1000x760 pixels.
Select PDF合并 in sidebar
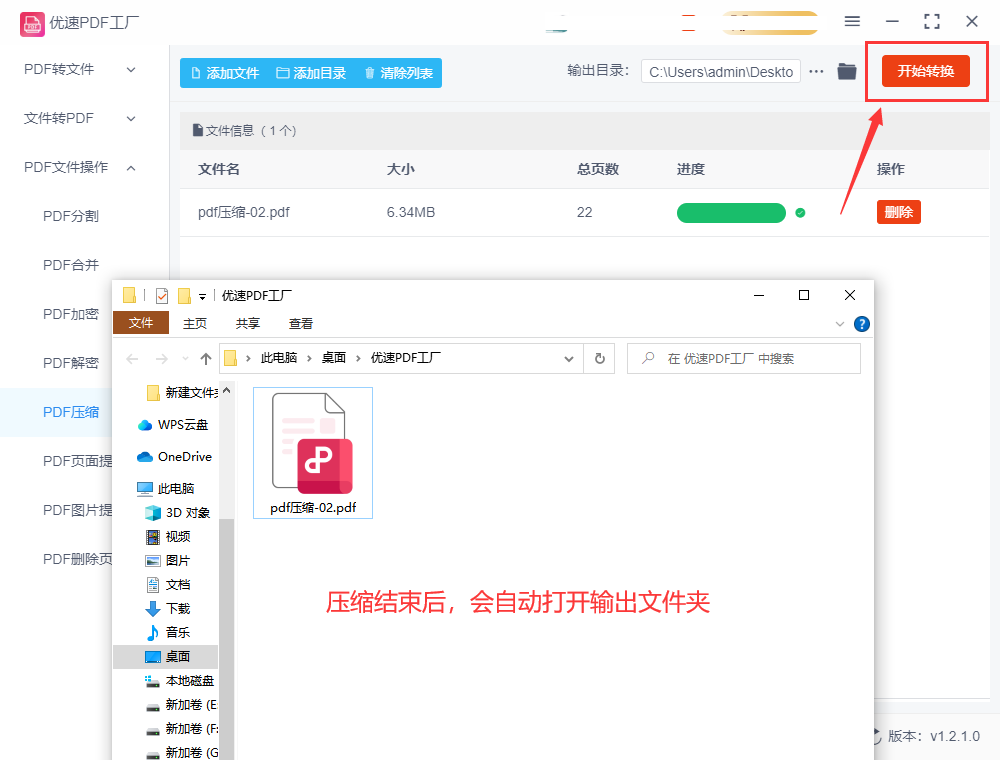coord(71,265)
